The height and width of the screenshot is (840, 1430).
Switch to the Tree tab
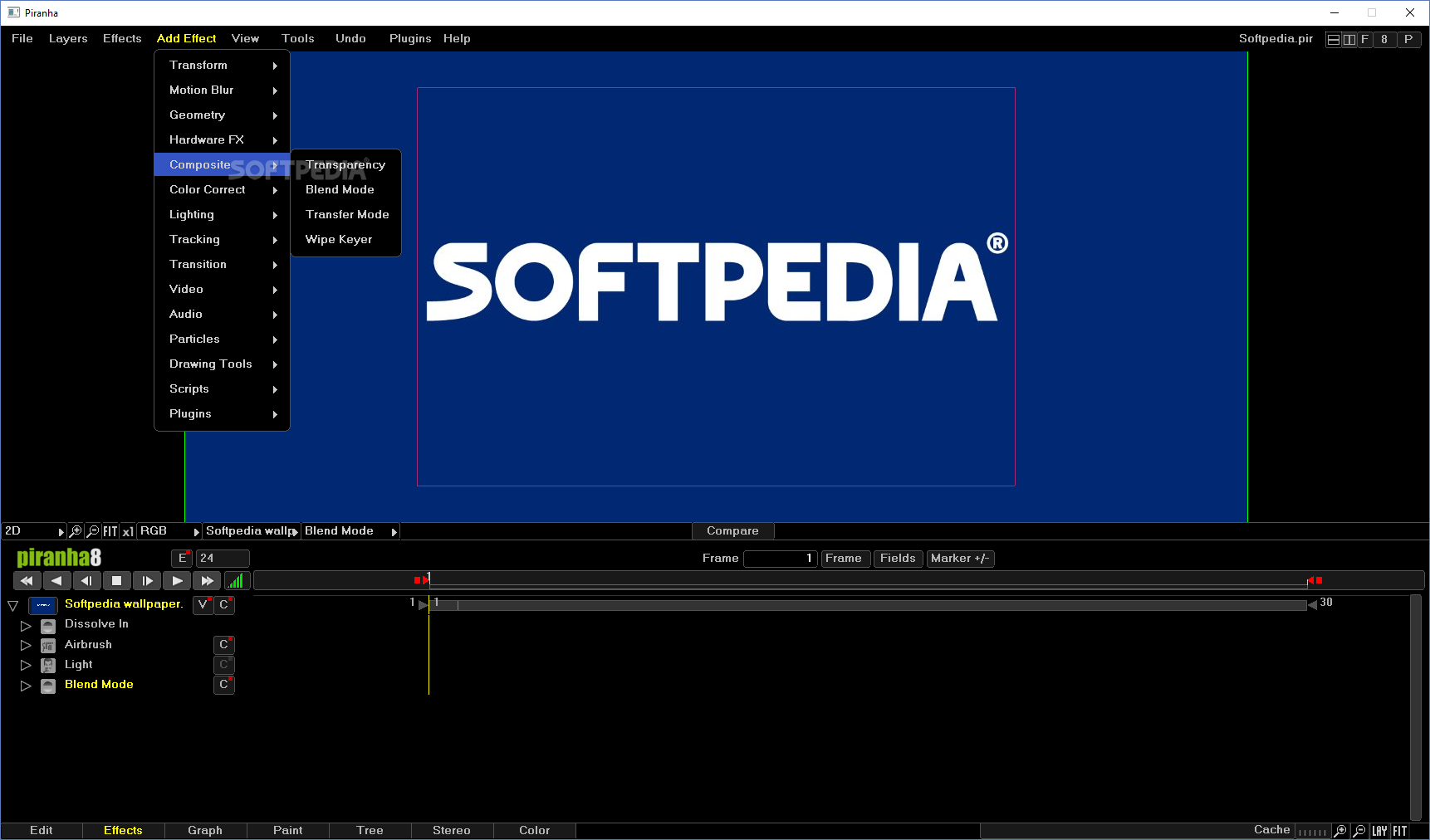370,831
